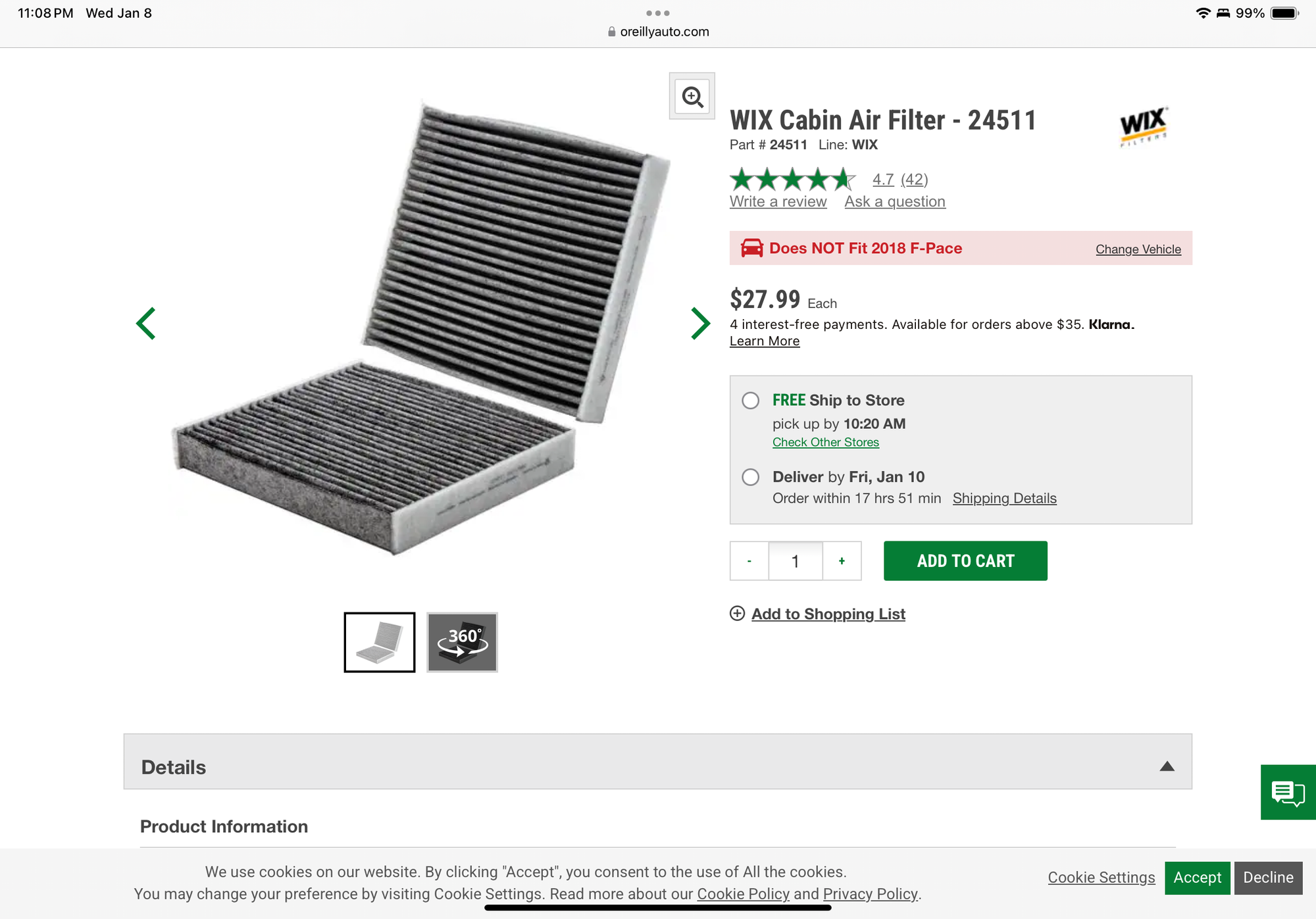Open the Change Vehicle link
The image size is (1316, 919).
pos(1138,249)
